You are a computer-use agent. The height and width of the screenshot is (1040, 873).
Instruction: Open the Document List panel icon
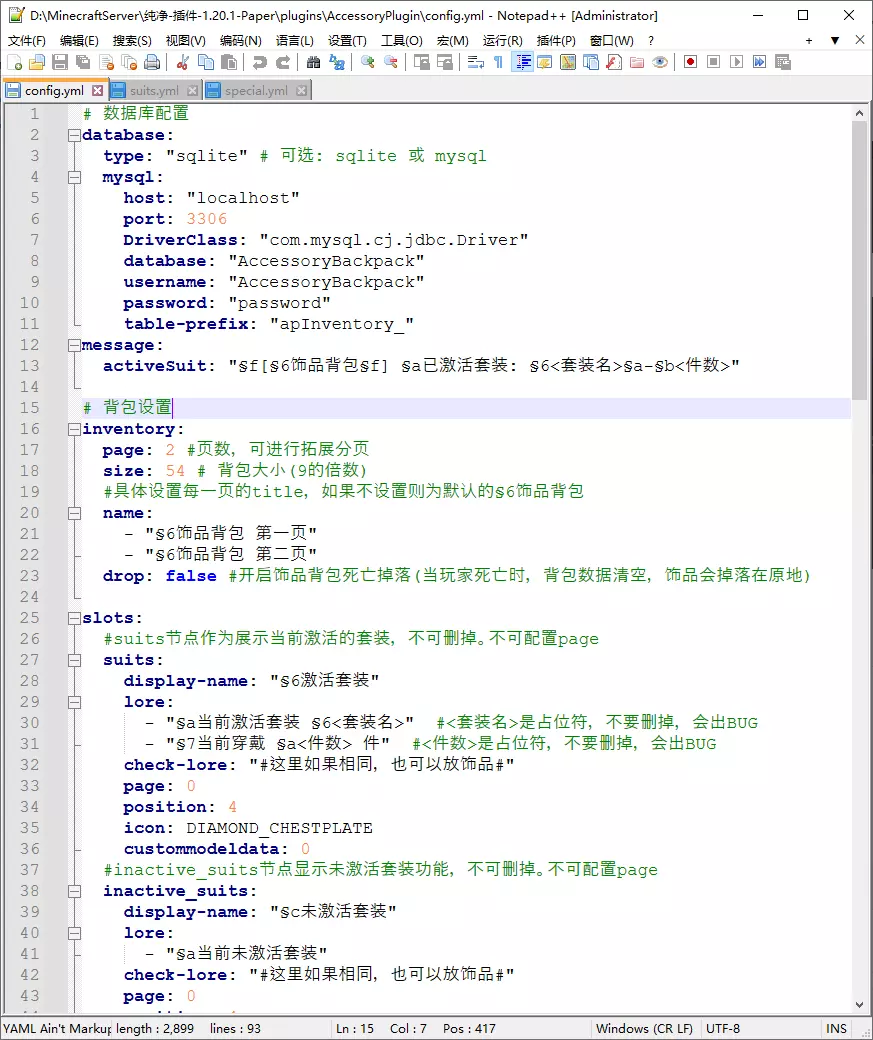pos(590,62)
